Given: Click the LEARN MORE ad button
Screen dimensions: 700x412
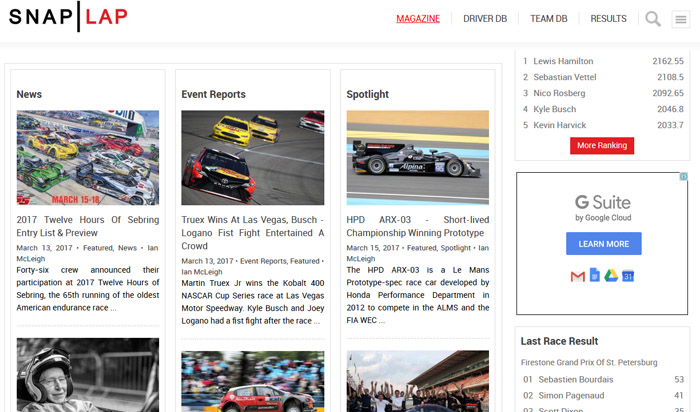Looking at the screenshot, I should [x=604, y=244].
